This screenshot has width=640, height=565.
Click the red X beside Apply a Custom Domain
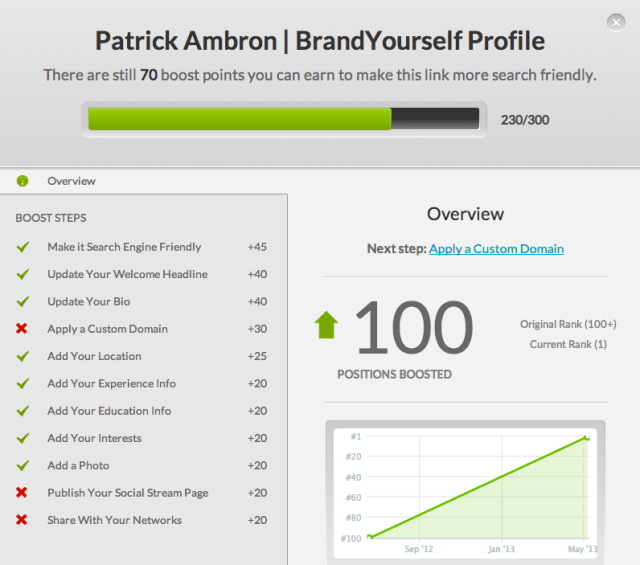tap(22, 329)
